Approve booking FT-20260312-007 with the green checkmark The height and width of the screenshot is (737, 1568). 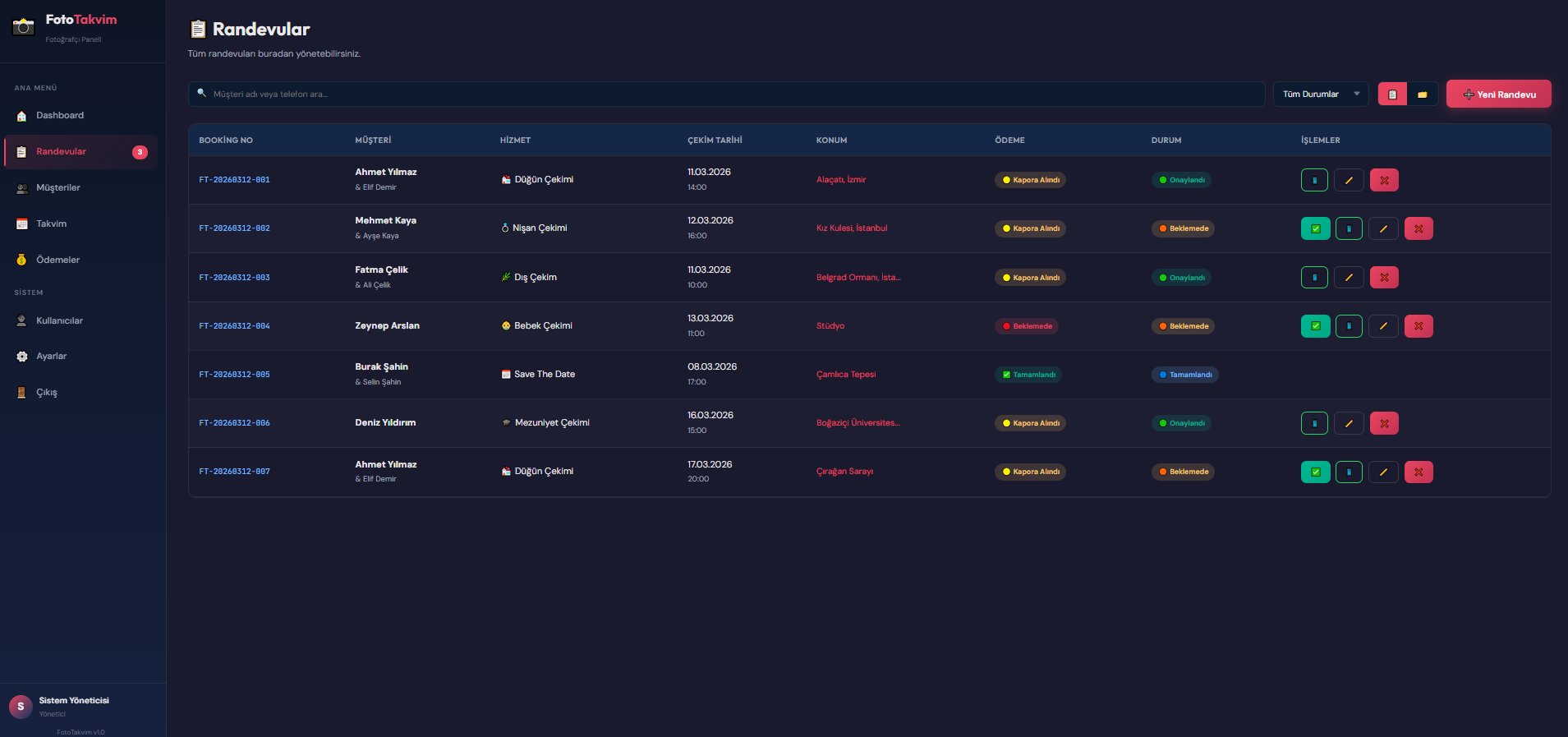[x=1315, y=472]
